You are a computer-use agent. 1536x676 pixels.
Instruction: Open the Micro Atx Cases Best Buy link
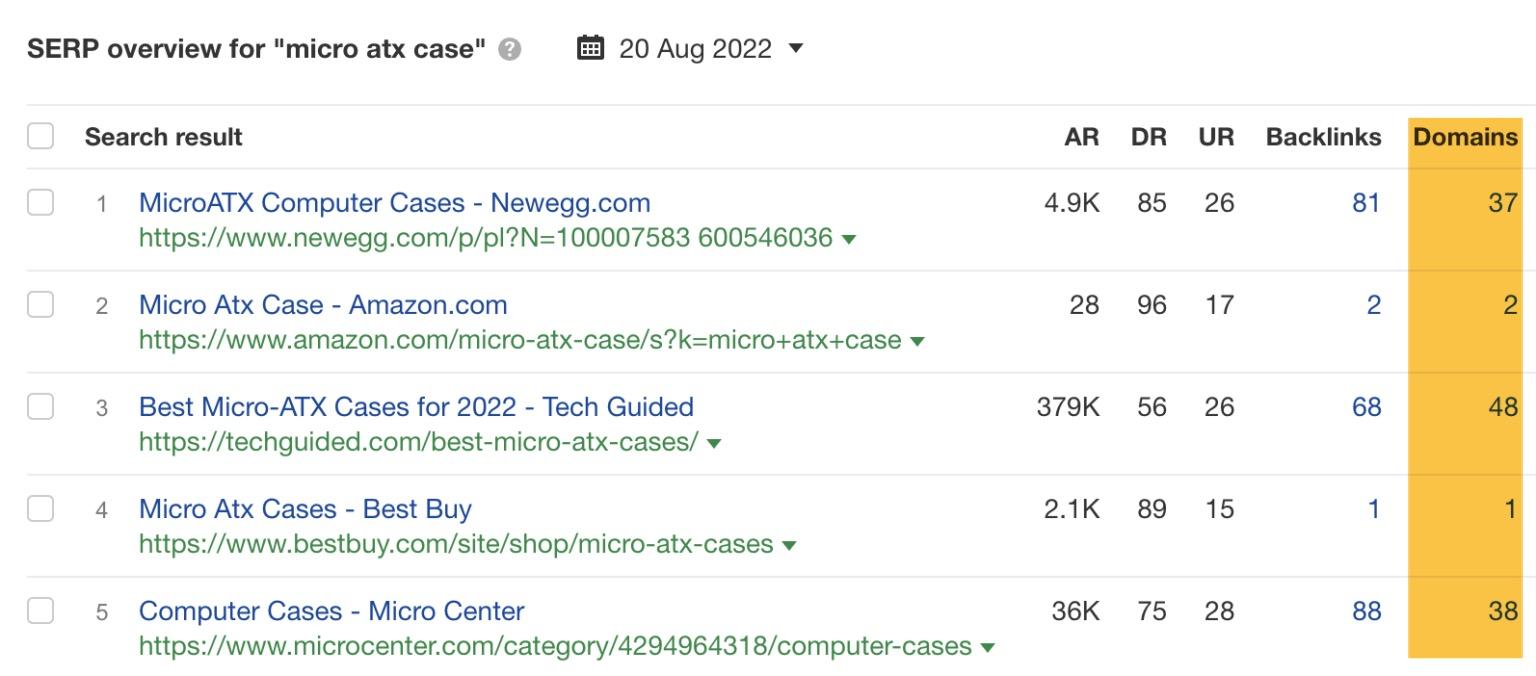click(305, 509)
